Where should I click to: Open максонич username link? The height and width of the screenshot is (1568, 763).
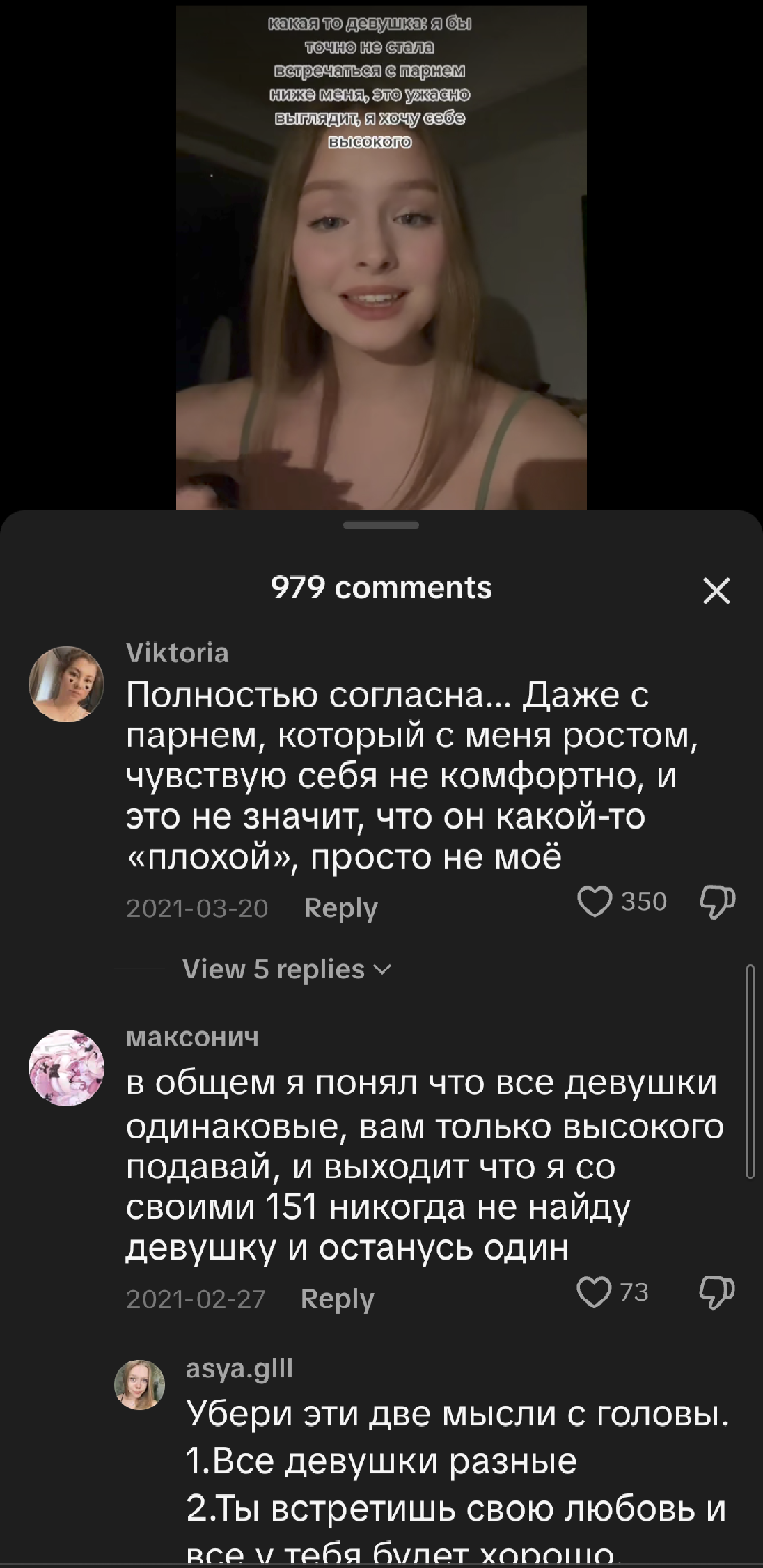193,1037
